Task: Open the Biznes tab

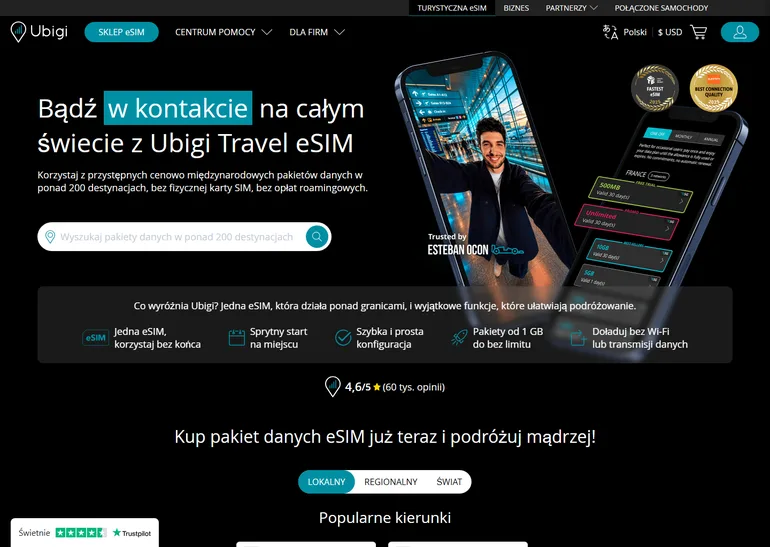Action: pos(516,8)
